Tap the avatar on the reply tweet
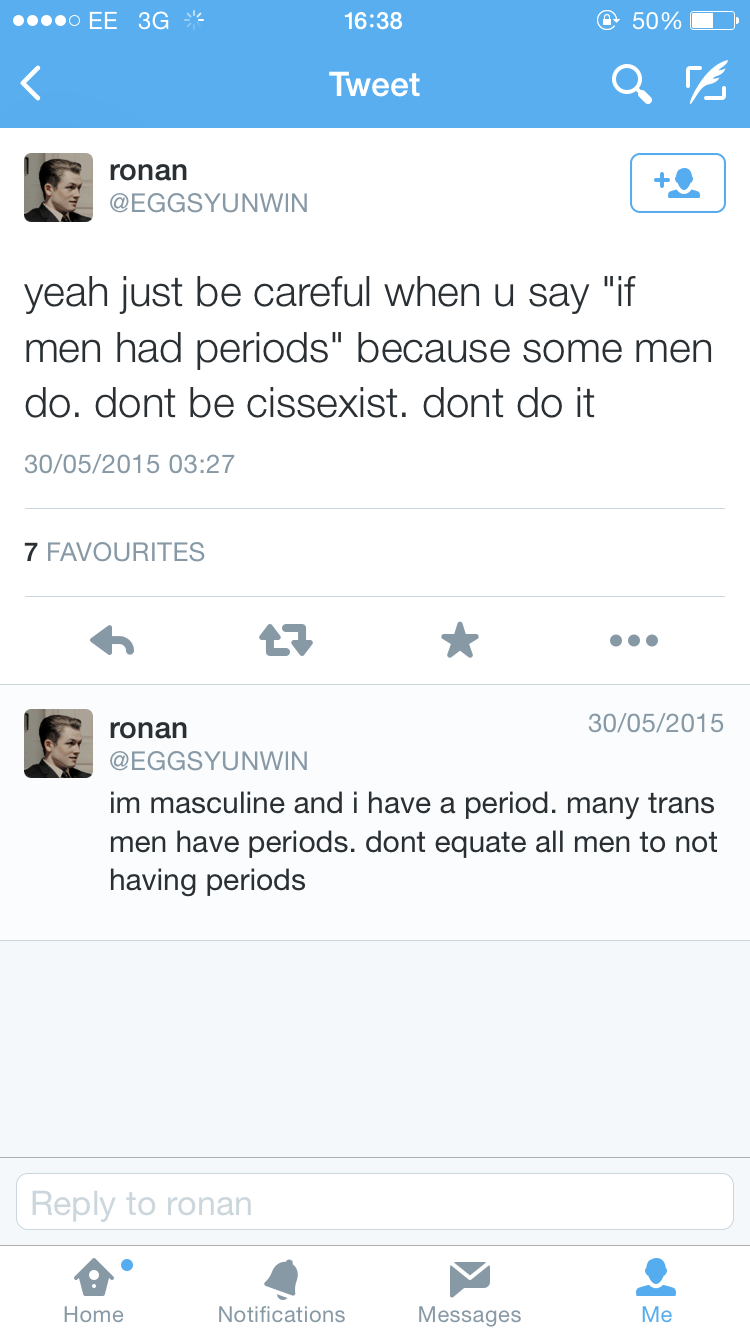 click(59, 743)
